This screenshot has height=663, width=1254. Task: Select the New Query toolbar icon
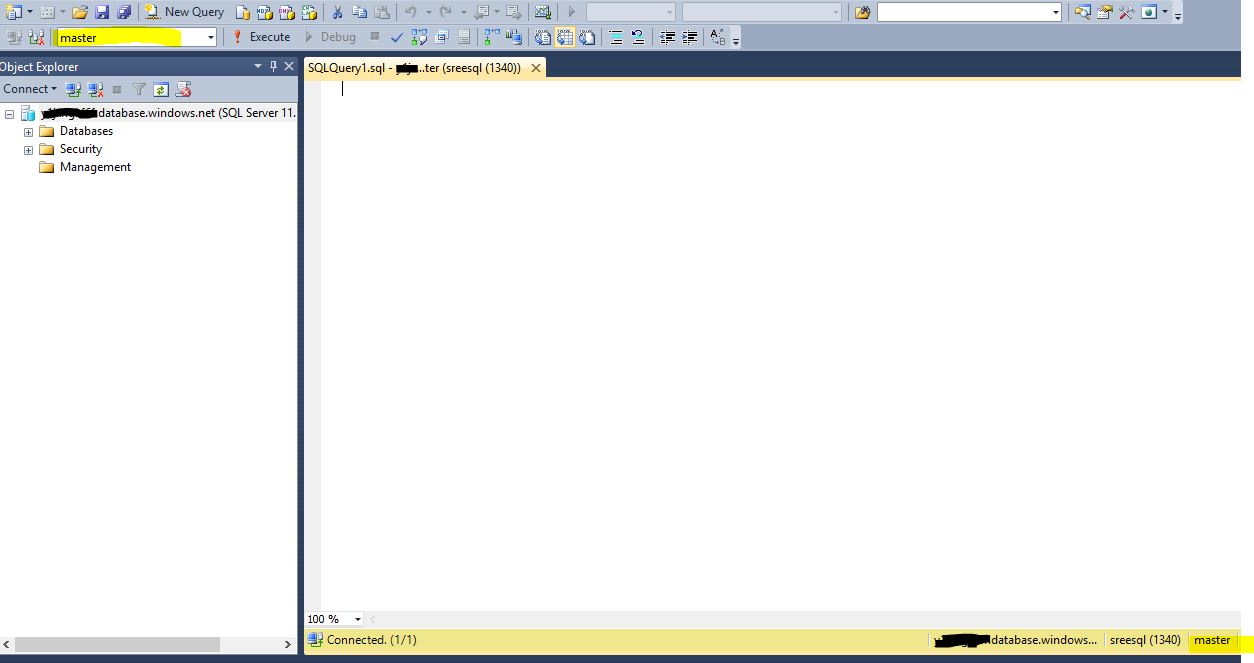click(x=184, y=12)
